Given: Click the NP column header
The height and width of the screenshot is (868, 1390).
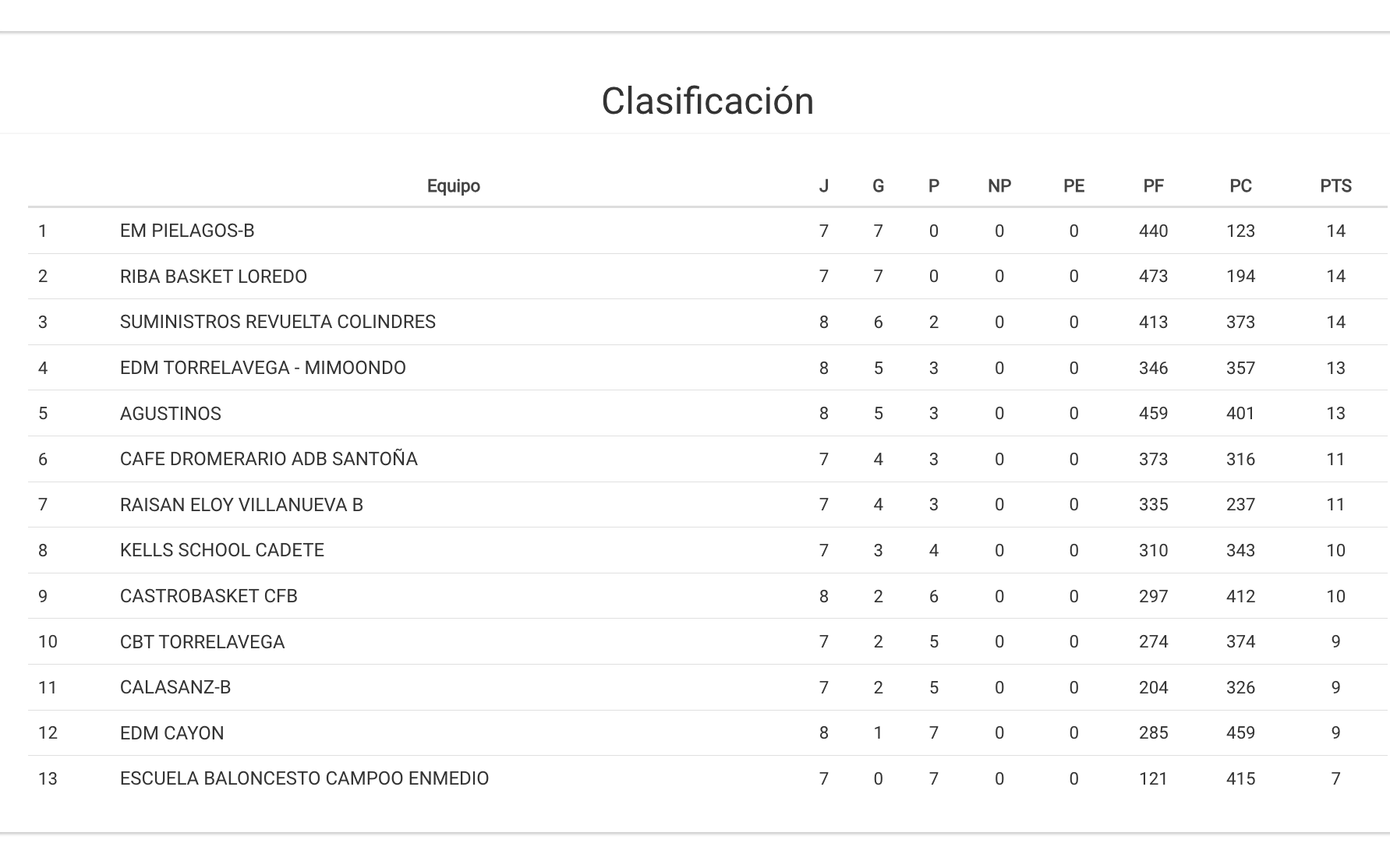Looking at the screenshot, I should (999, 186).
